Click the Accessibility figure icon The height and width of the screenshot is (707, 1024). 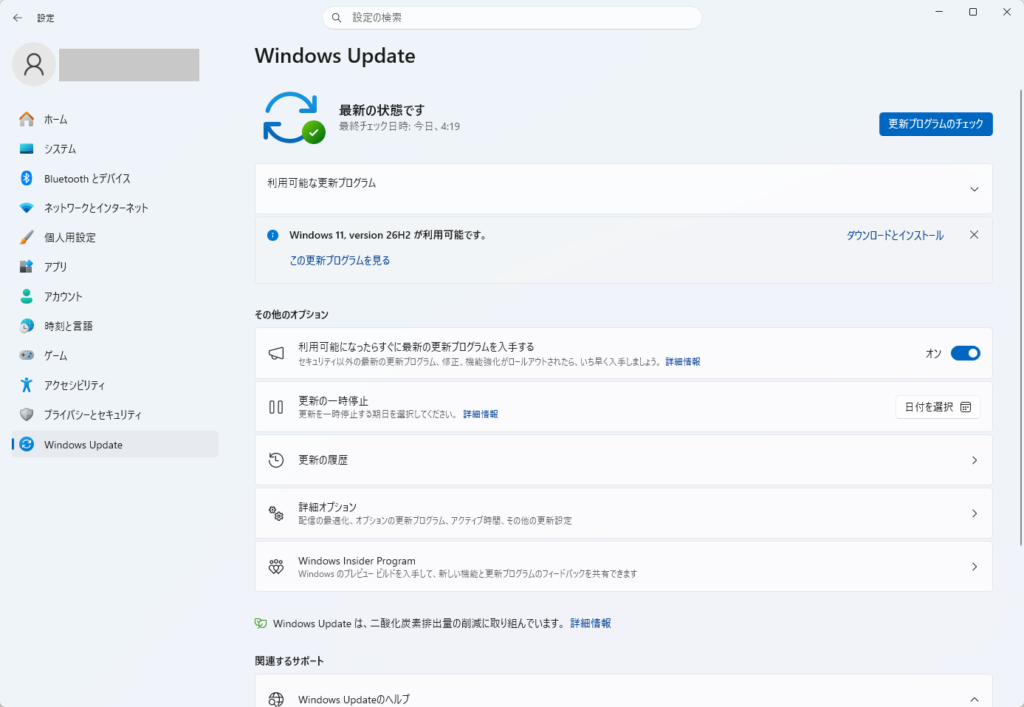26,385
